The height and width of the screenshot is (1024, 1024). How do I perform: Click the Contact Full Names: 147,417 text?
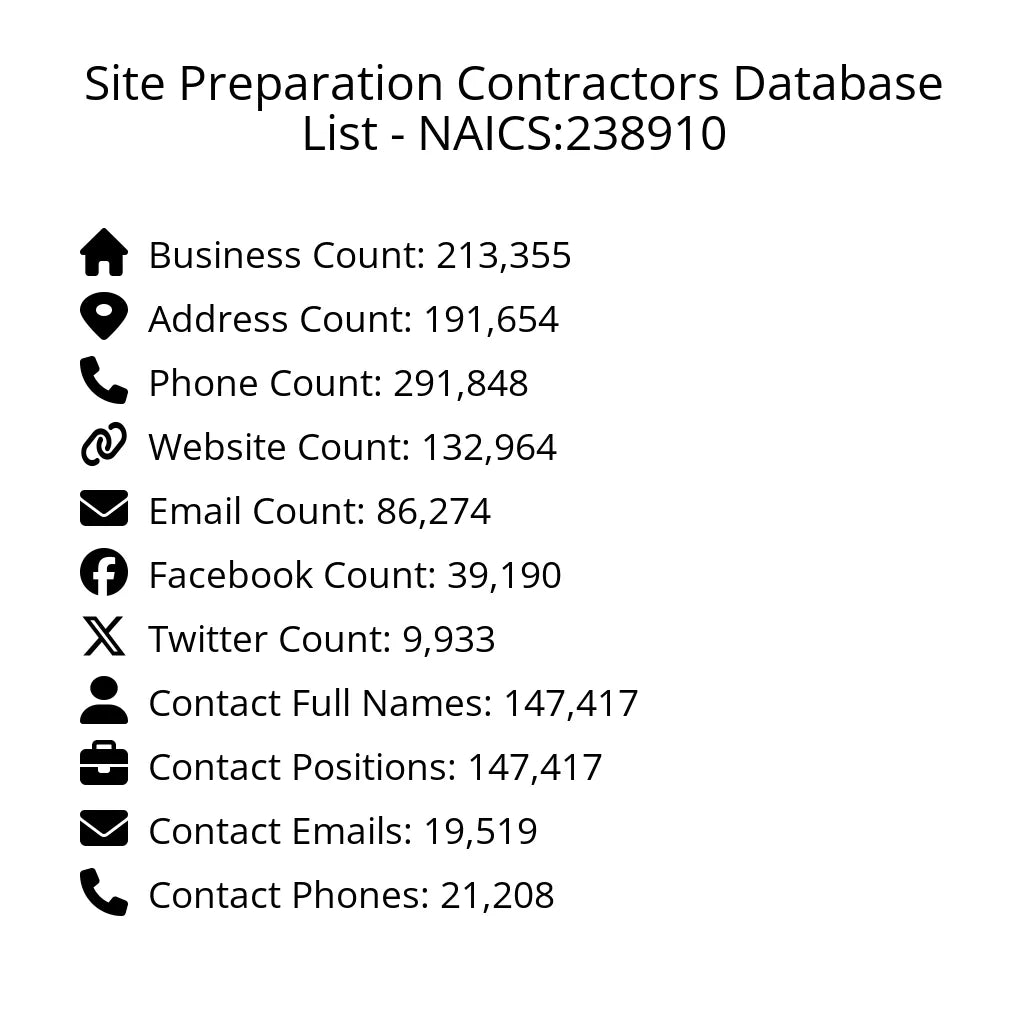[x=393, y=704]
